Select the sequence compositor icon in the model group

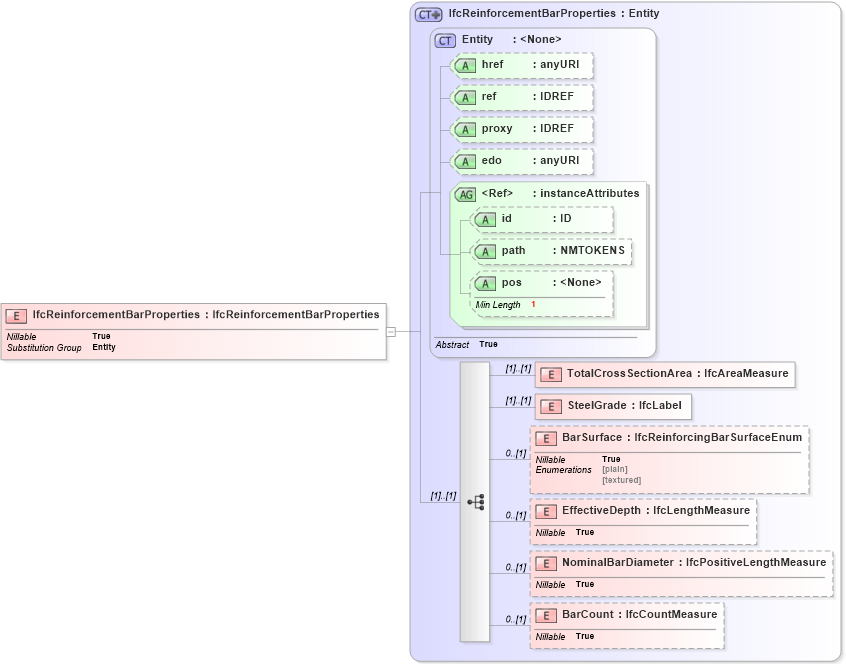pyautogui.click(x=477, y=502)
